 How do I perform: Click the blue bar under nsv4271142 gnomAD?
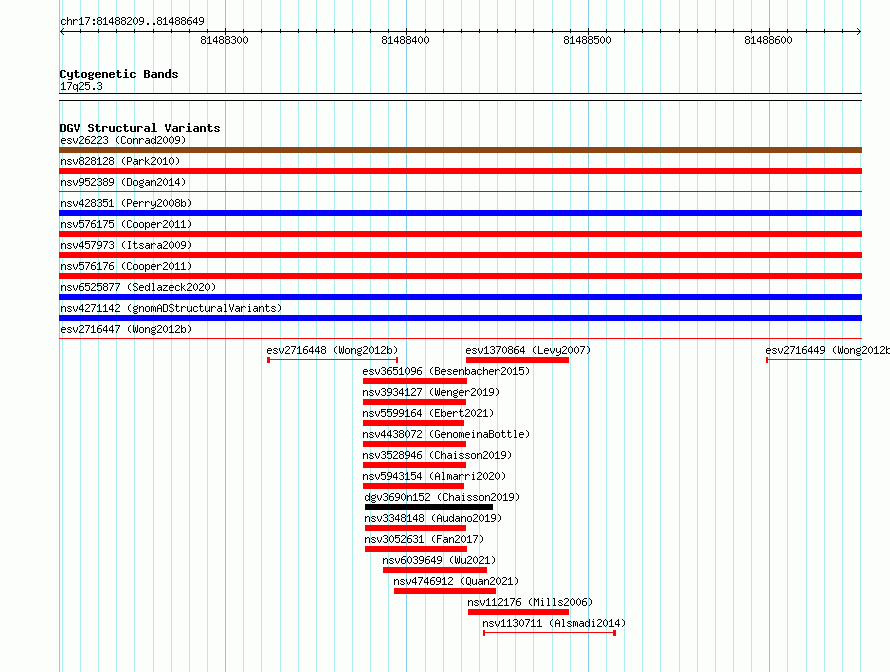(x=460, y=318)
